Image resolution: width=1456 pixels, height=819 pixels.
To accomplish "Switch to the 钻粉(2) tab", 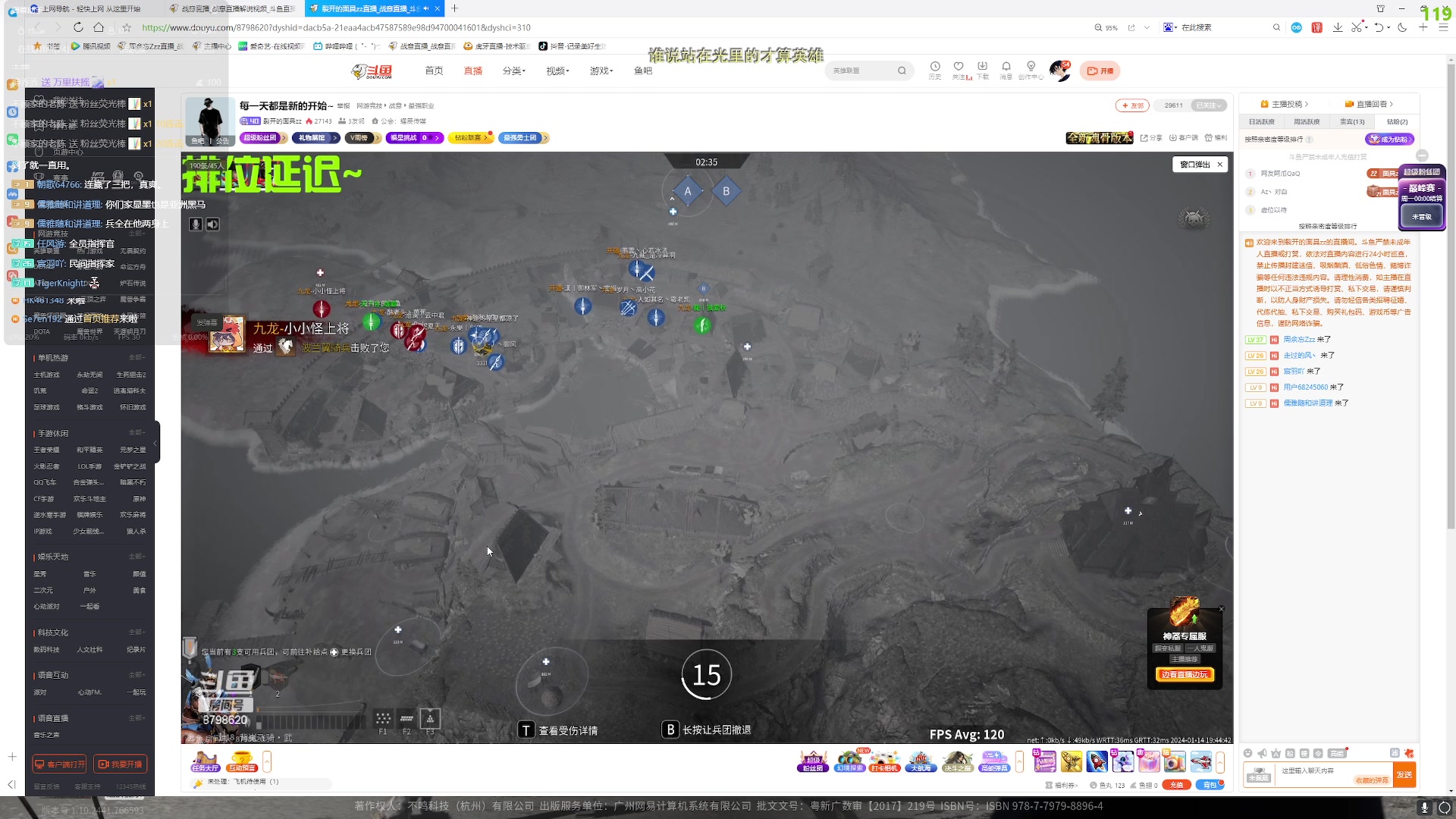I will (x=1397, y=121).
